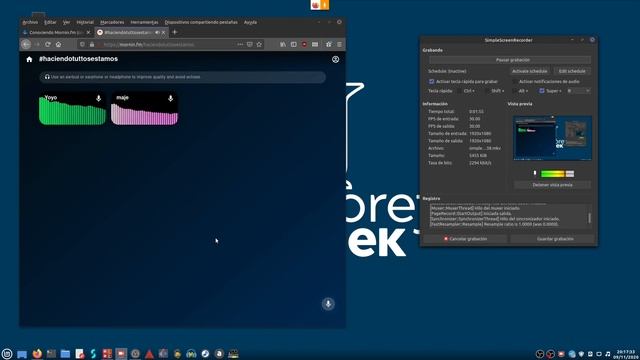Open the music note tray icon
Image resolution: width=640 pixels, height=360 pixels.
point(608,354)
